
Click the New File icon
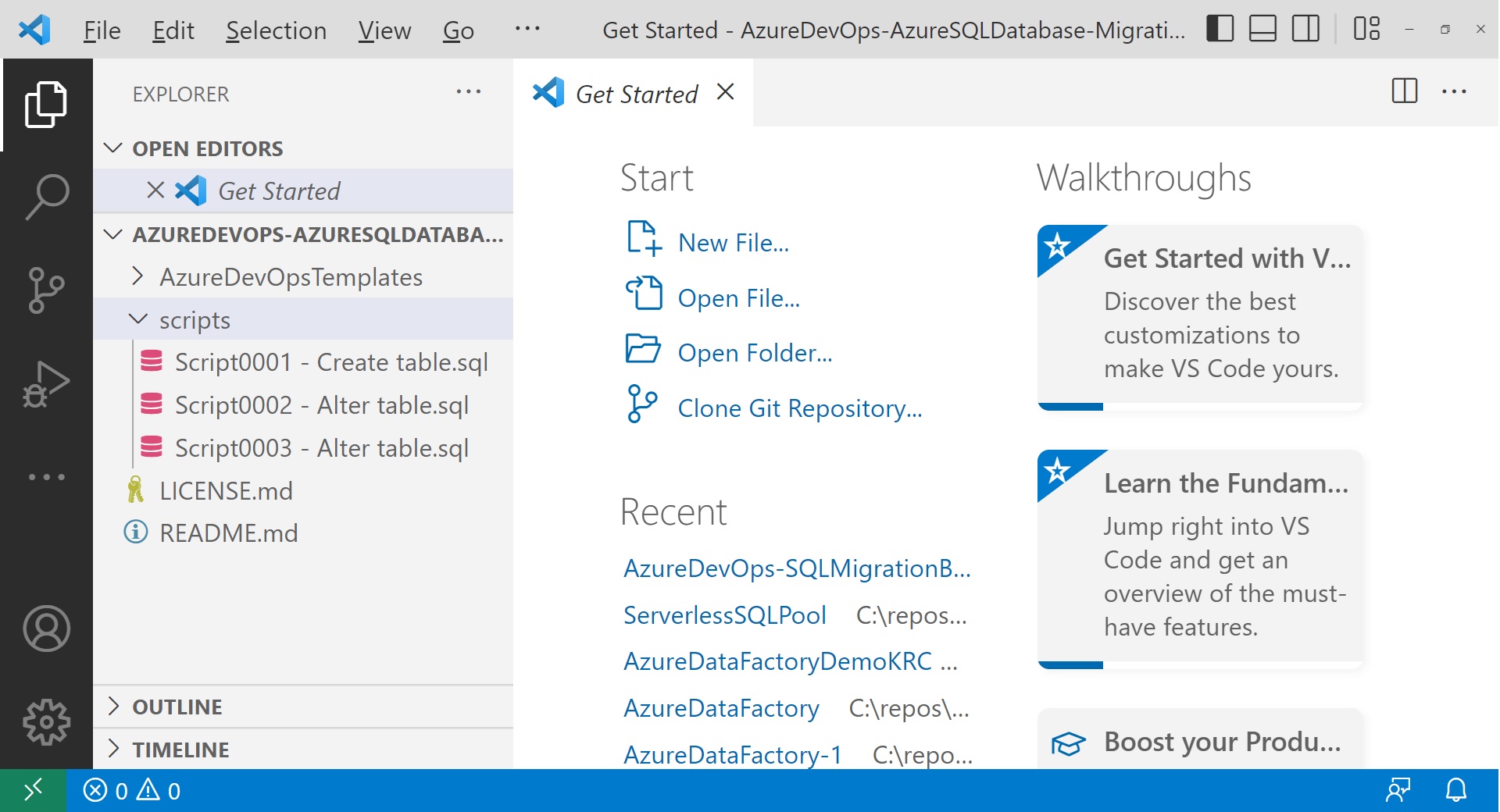(645, 238)
